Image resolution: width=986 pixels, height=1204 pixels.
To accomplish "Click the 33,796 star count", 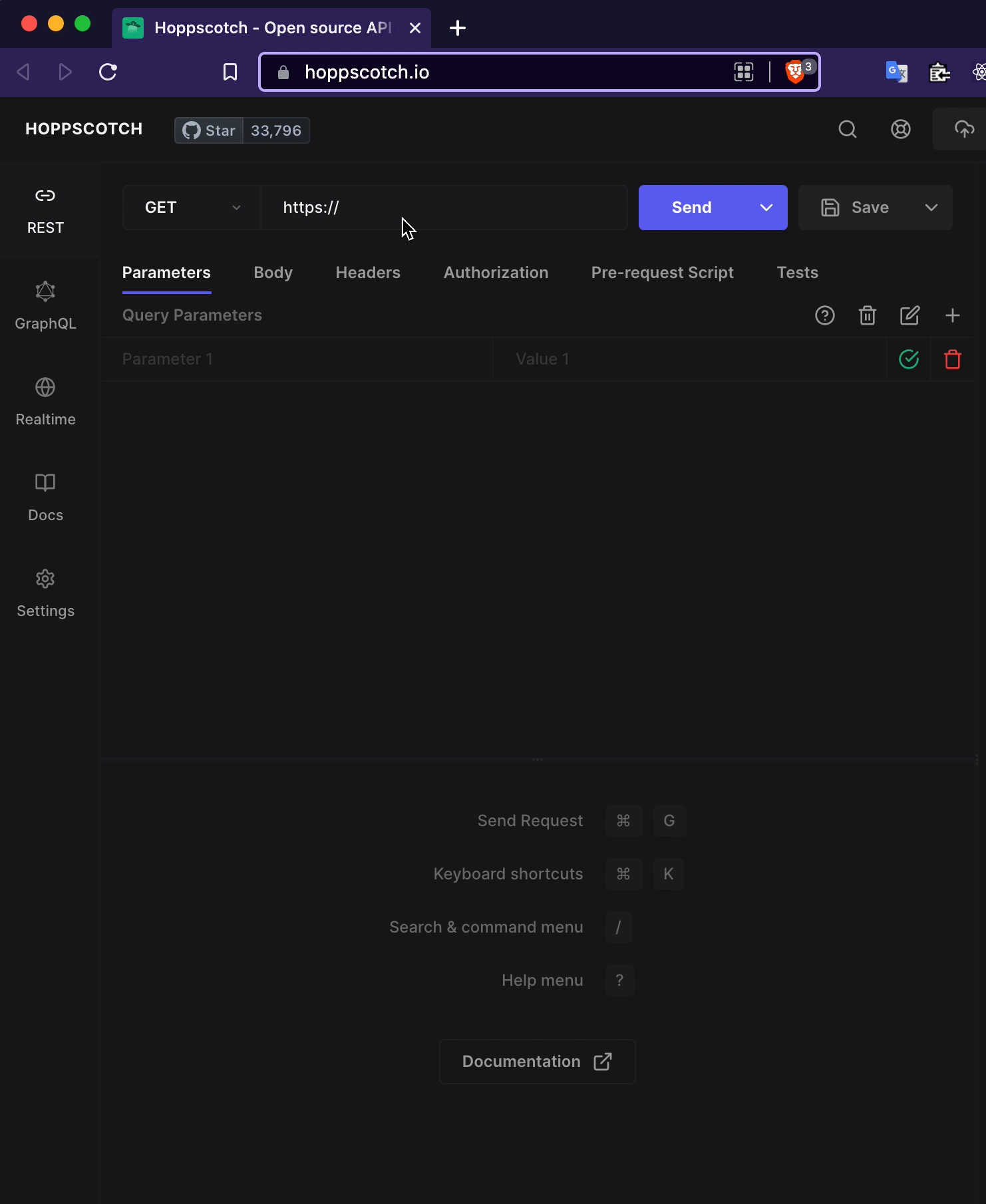I will coord(276,130).
